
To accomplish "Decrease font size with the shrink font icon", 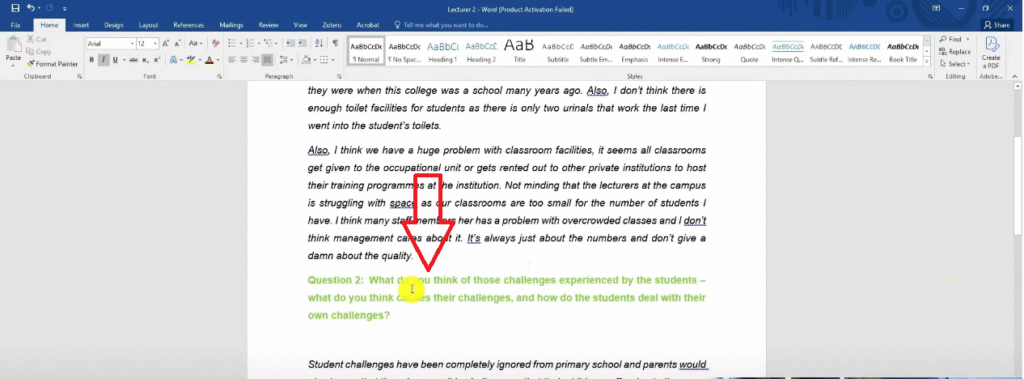I will [178, 44].
